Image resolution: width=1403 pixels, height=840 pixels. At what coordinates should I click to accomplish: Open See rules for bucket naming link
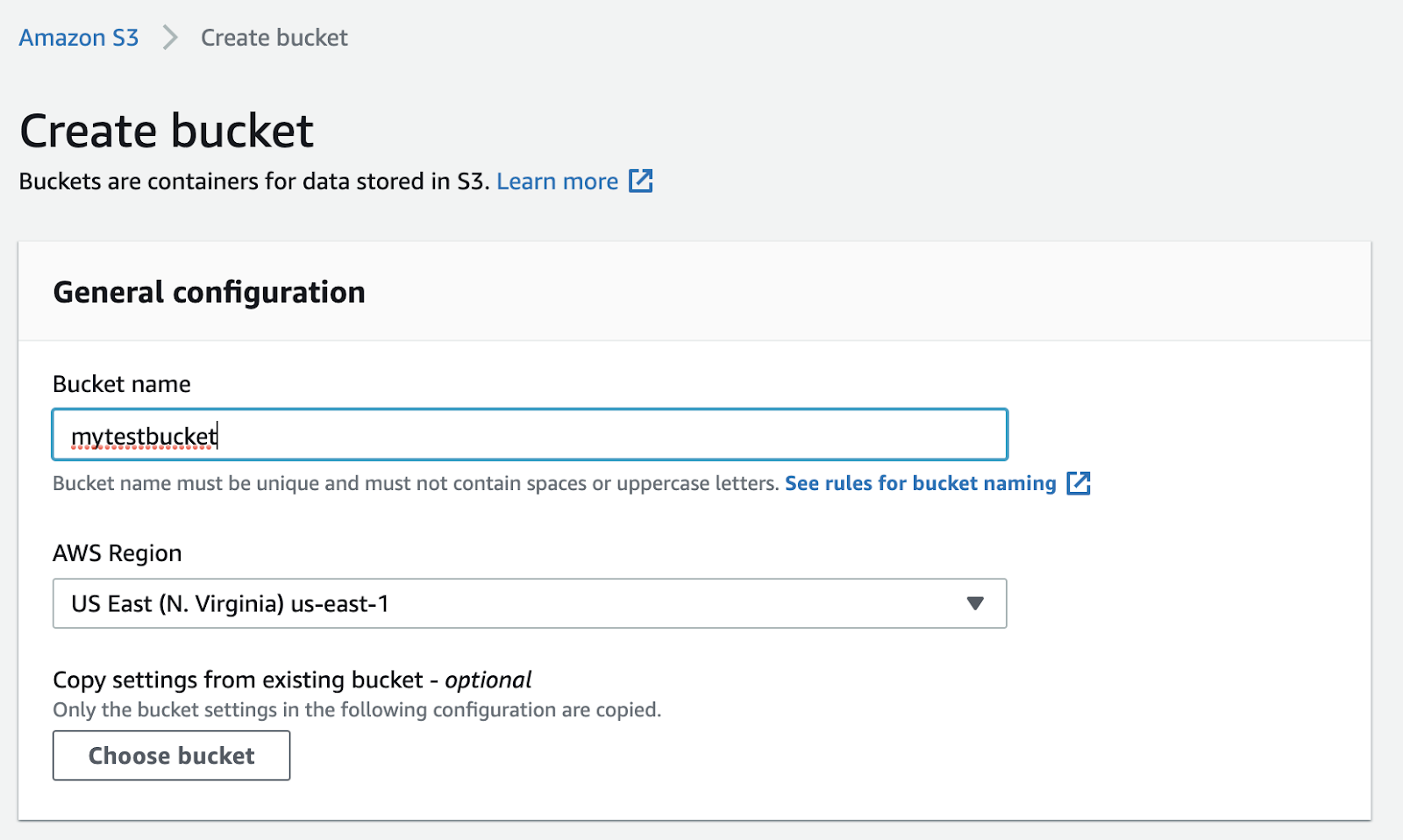pos(921,483)
